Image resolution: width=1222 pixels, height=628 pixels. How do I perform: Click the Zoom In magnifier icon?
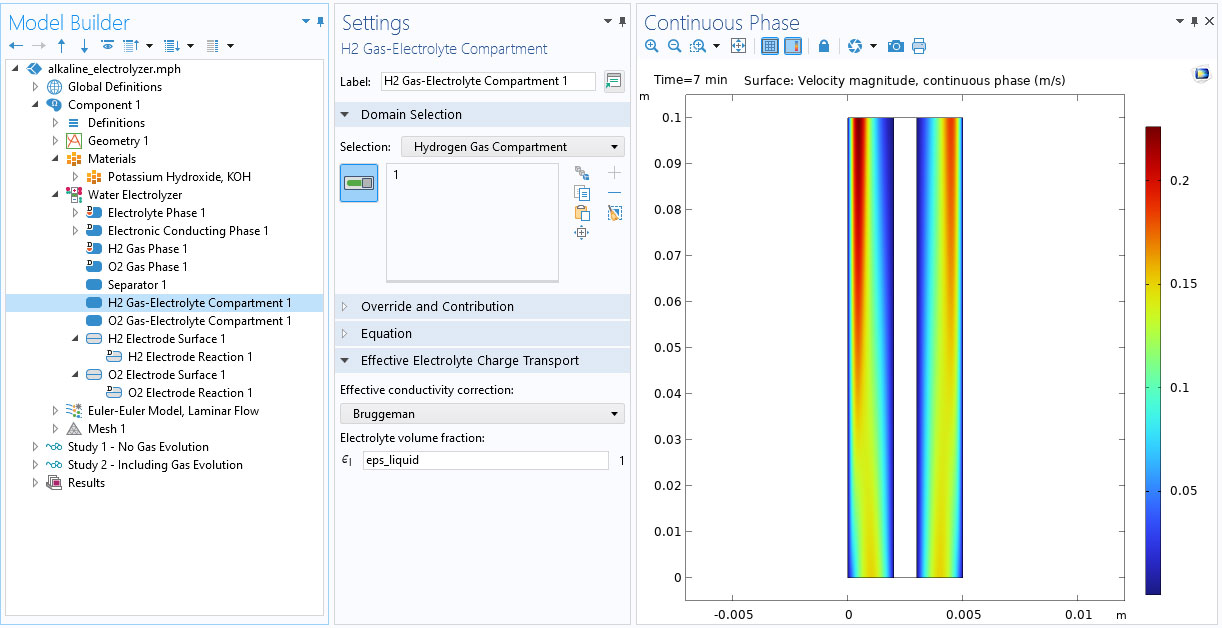652,46
